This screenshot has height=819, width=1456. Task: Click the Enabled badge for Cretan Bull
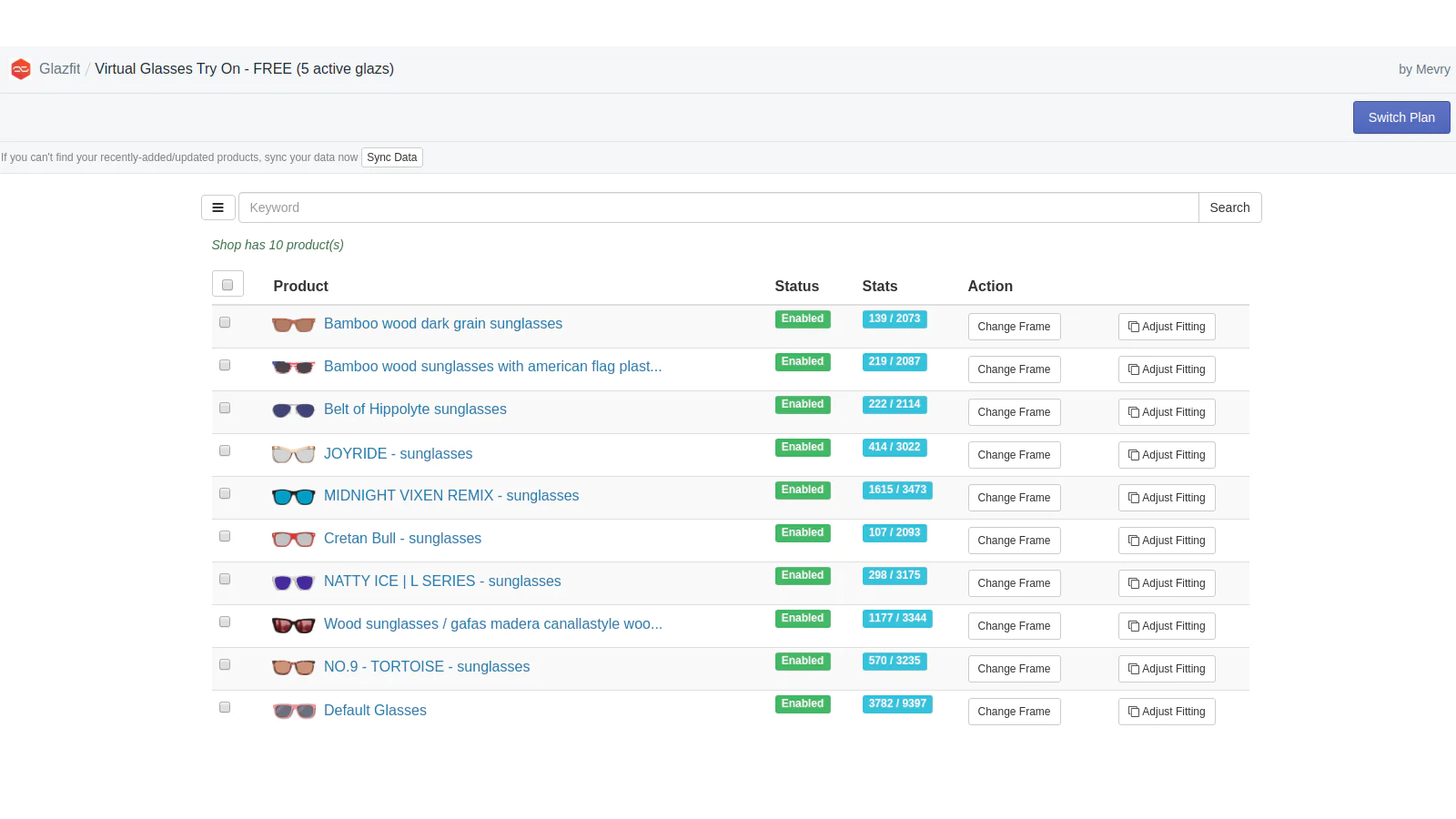coord(803,532)
